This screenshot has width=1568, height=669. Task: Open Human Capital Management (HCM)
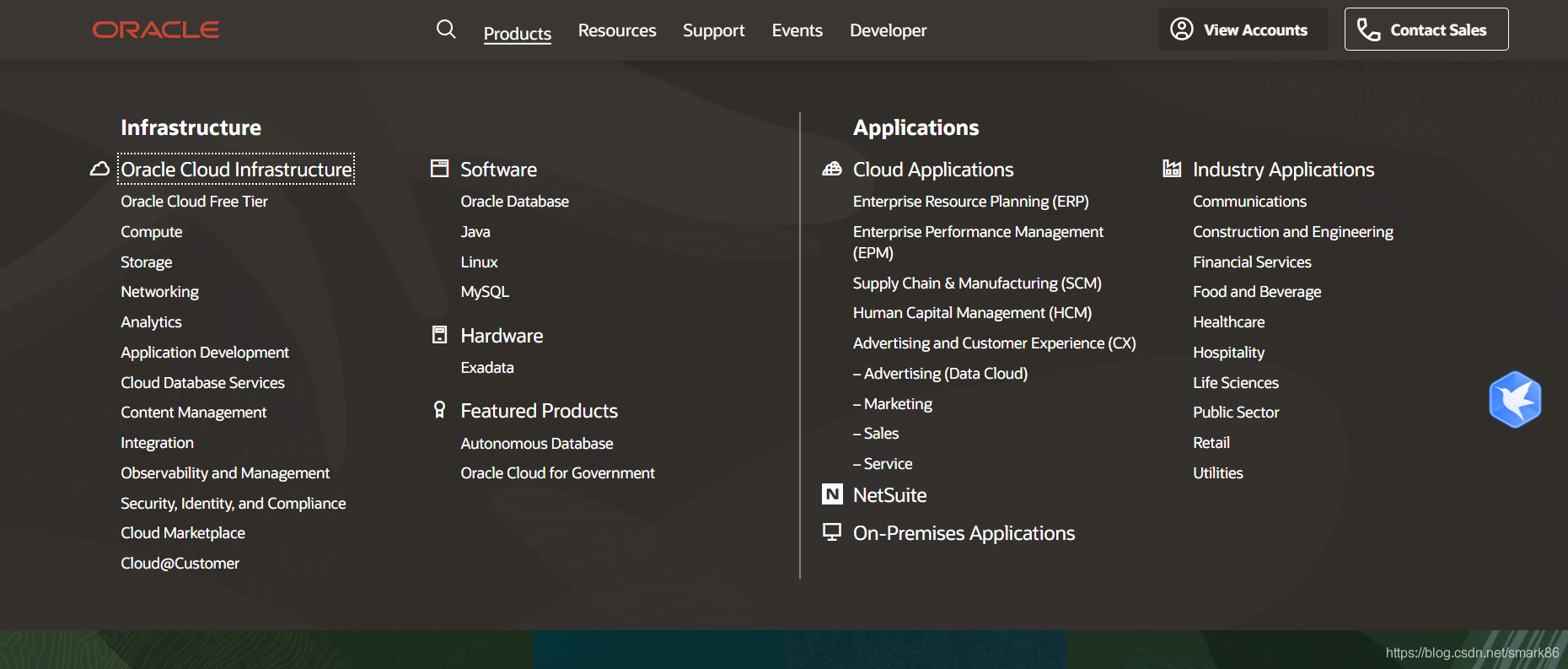(x=972, y=313)
